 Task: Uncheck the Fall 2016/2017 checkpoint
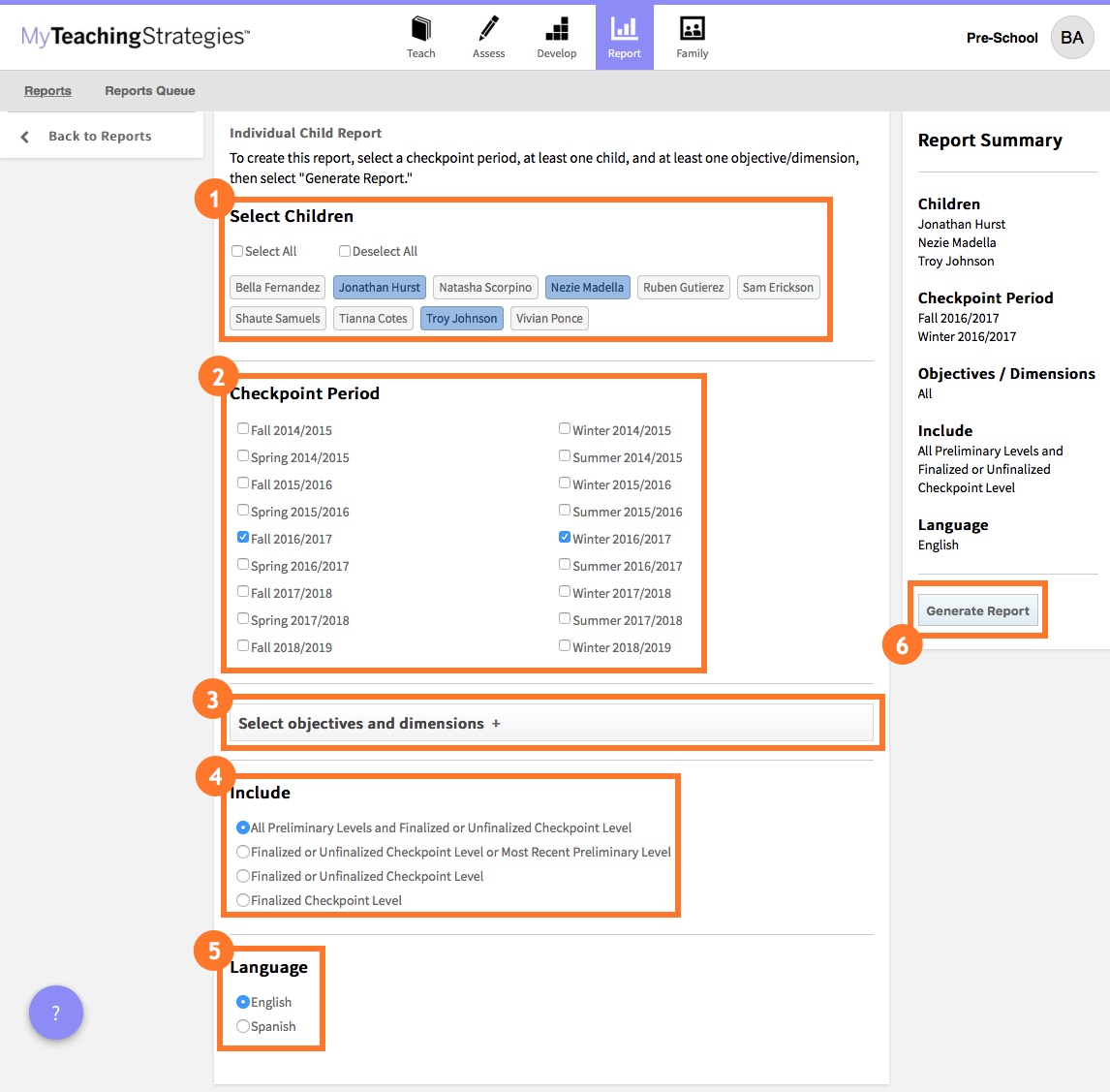click(x=243, y=537)
